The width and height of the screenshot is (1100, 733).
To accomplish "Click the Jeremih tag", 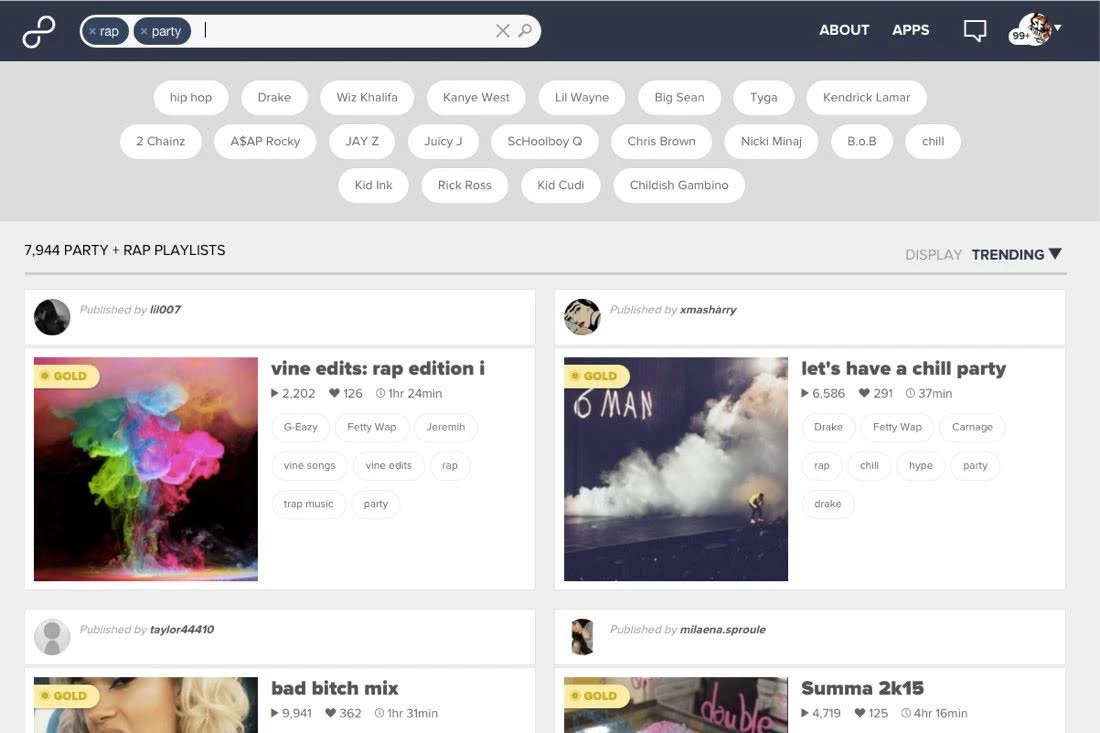I will (445, 427).
